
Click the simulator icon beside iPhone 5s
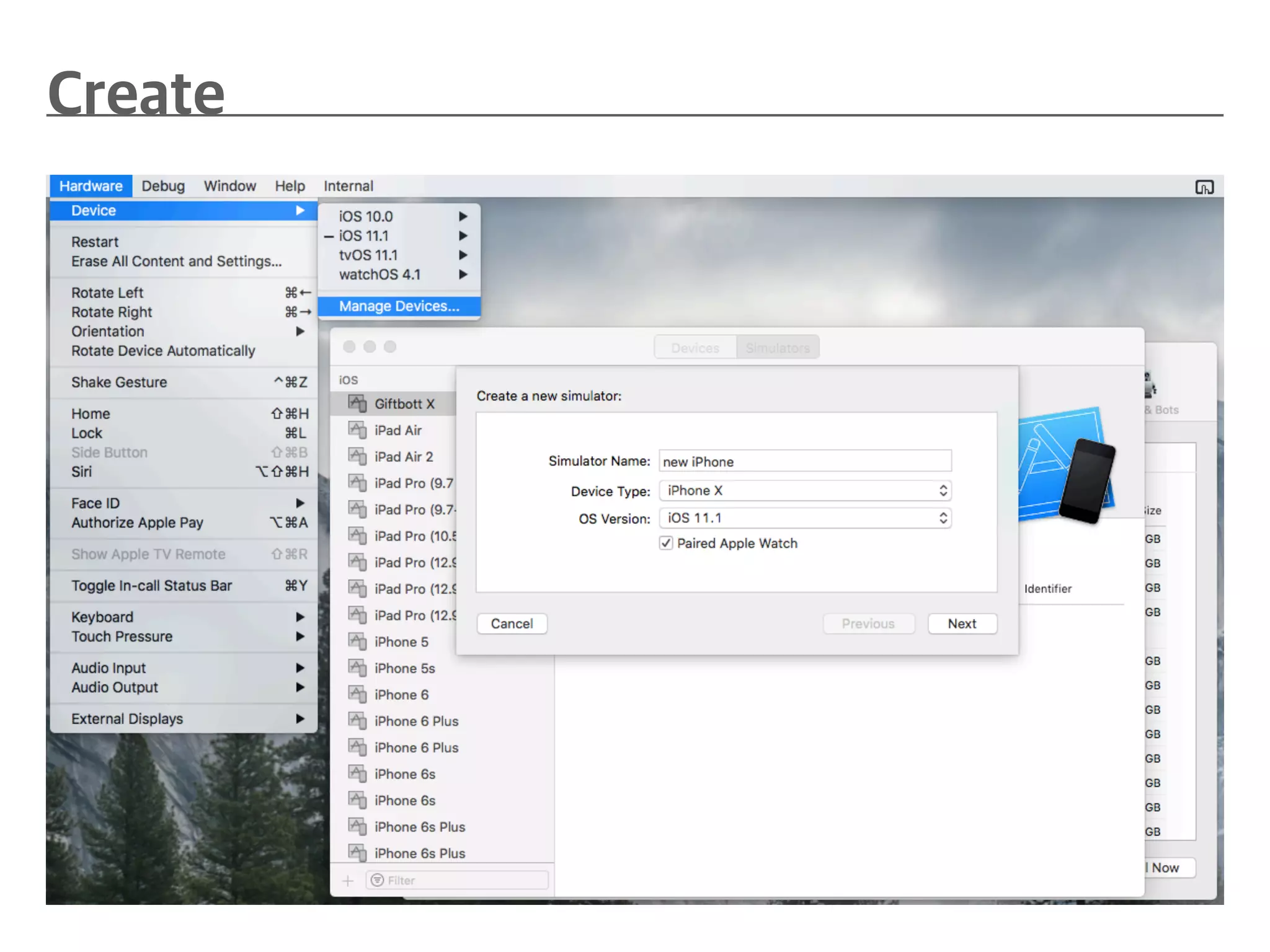[357, 668]
